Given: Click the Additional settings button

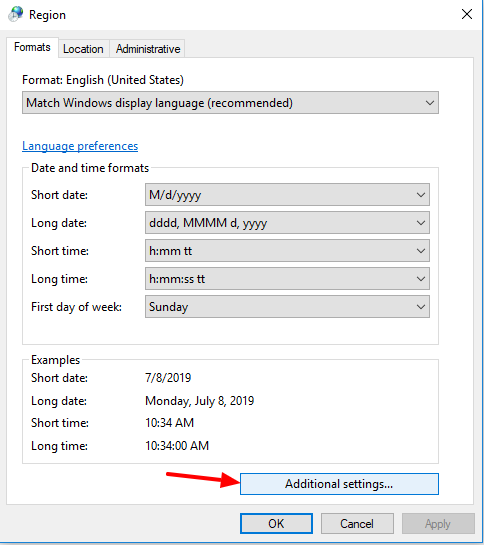Looking at the screenshot, I should (339, 484).
